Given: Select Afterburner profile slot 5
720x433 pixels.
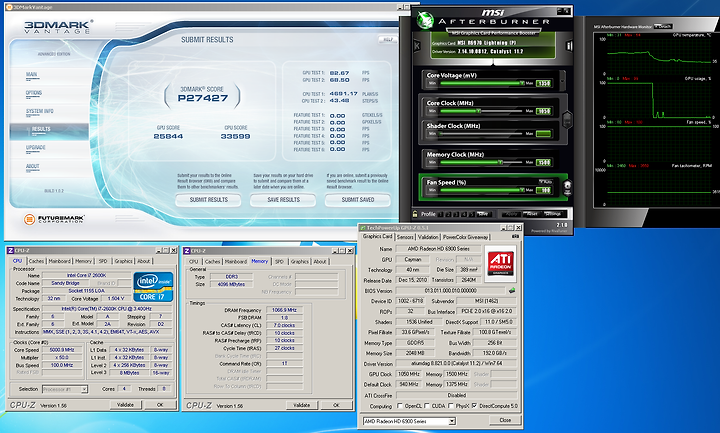Looking at the screenshot, I should point(472,214).
